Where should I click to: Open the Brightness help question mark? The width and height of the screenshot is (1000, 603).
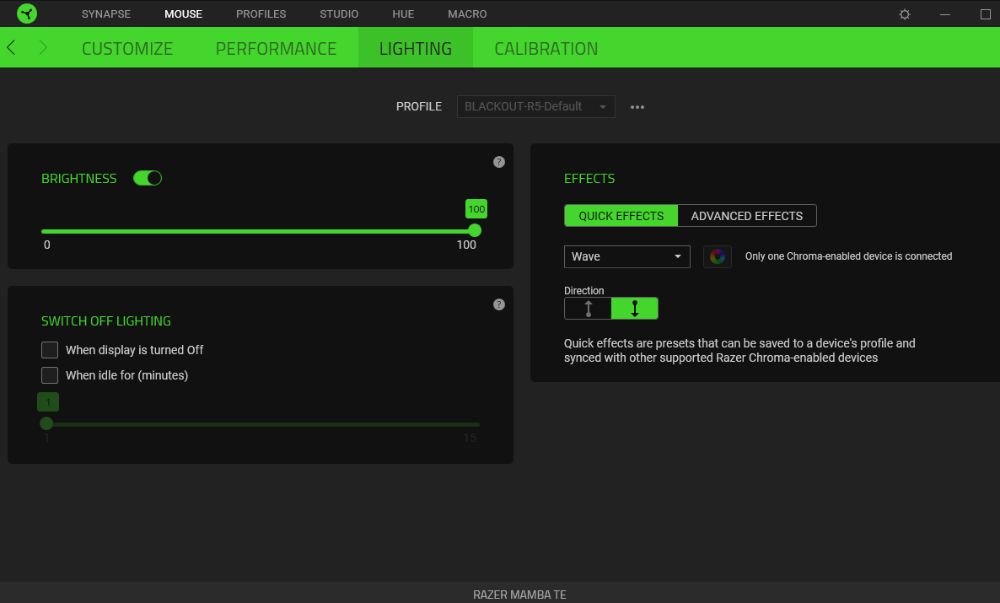click(x=499, y=162)
